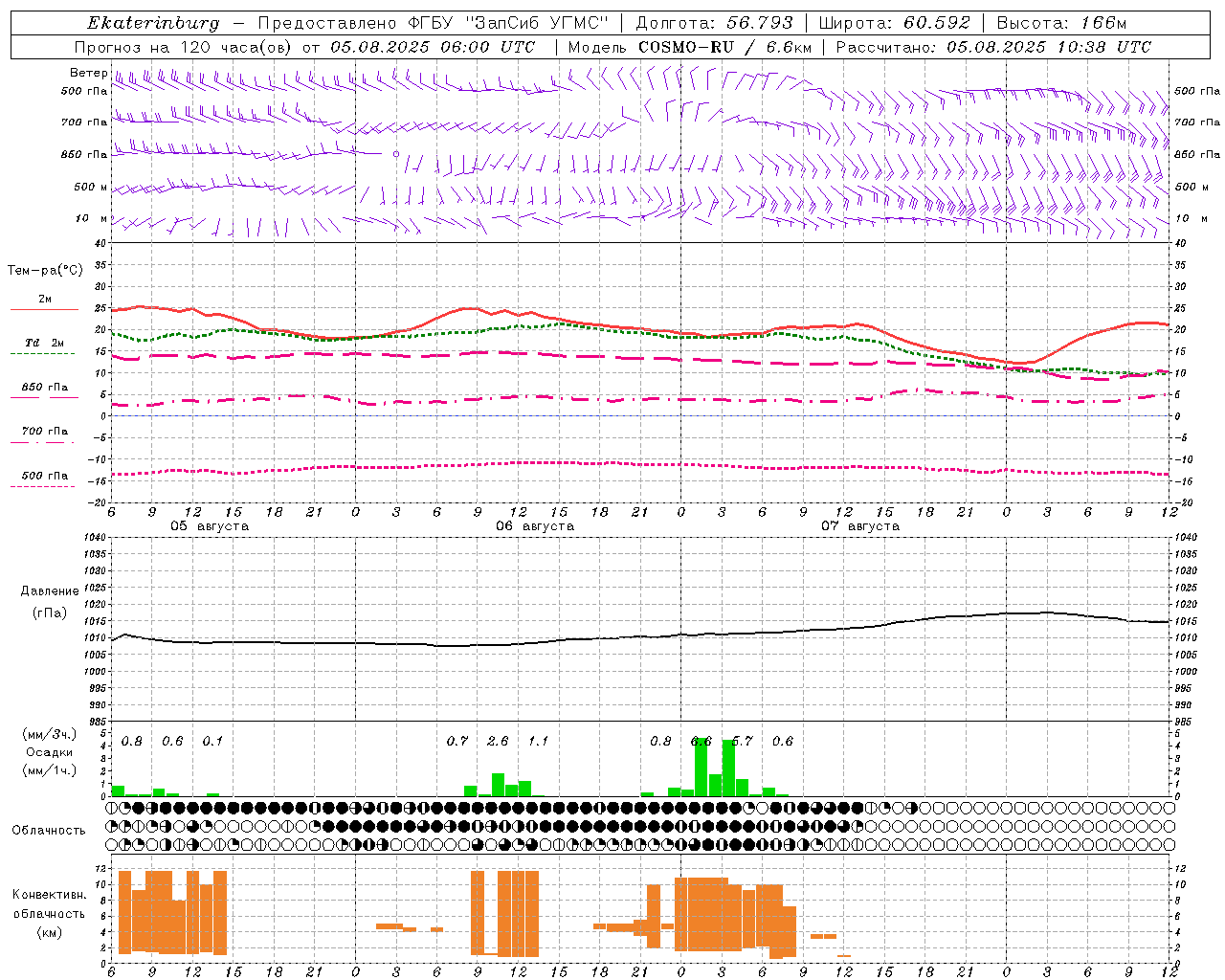Click the '5.7' precipitation total value
This screenshot has width=1225, height=980.
742,741
